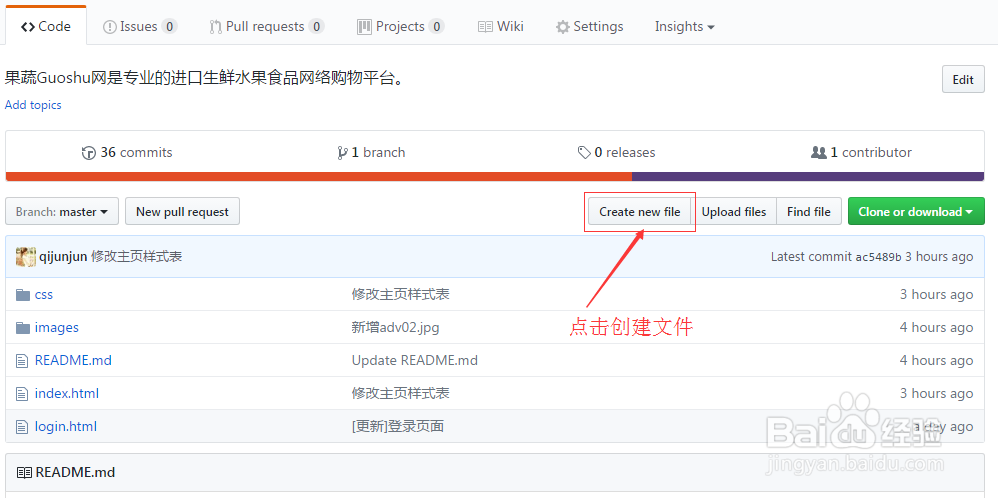
Task: Click the README.md panel header title
Action: (x=75, y=473)
